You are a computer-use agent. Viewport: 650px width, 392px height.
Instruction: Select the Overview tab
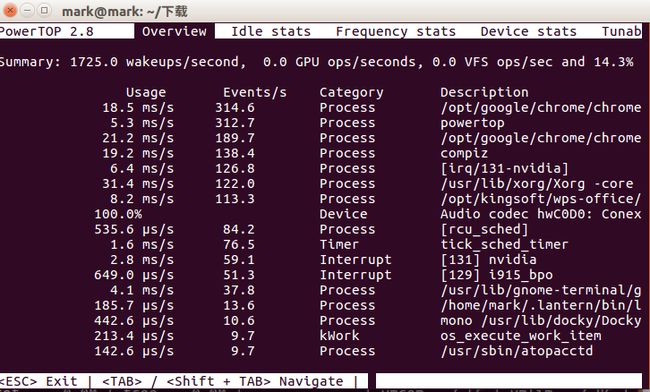[174, 31]
